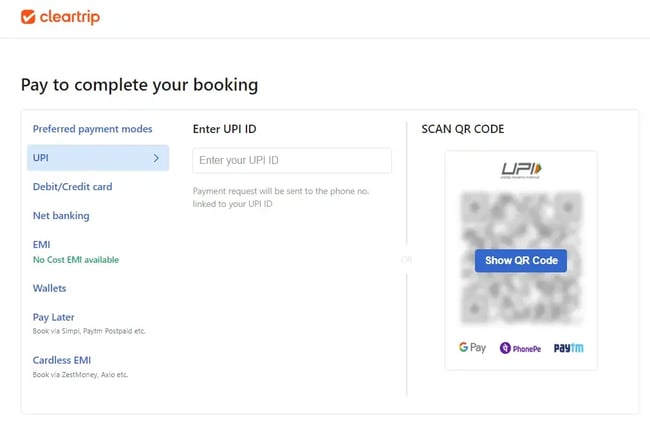Choose Cardless EMI option
The width and height of the screenshot is (650, 426).
[x=66, y=360]
